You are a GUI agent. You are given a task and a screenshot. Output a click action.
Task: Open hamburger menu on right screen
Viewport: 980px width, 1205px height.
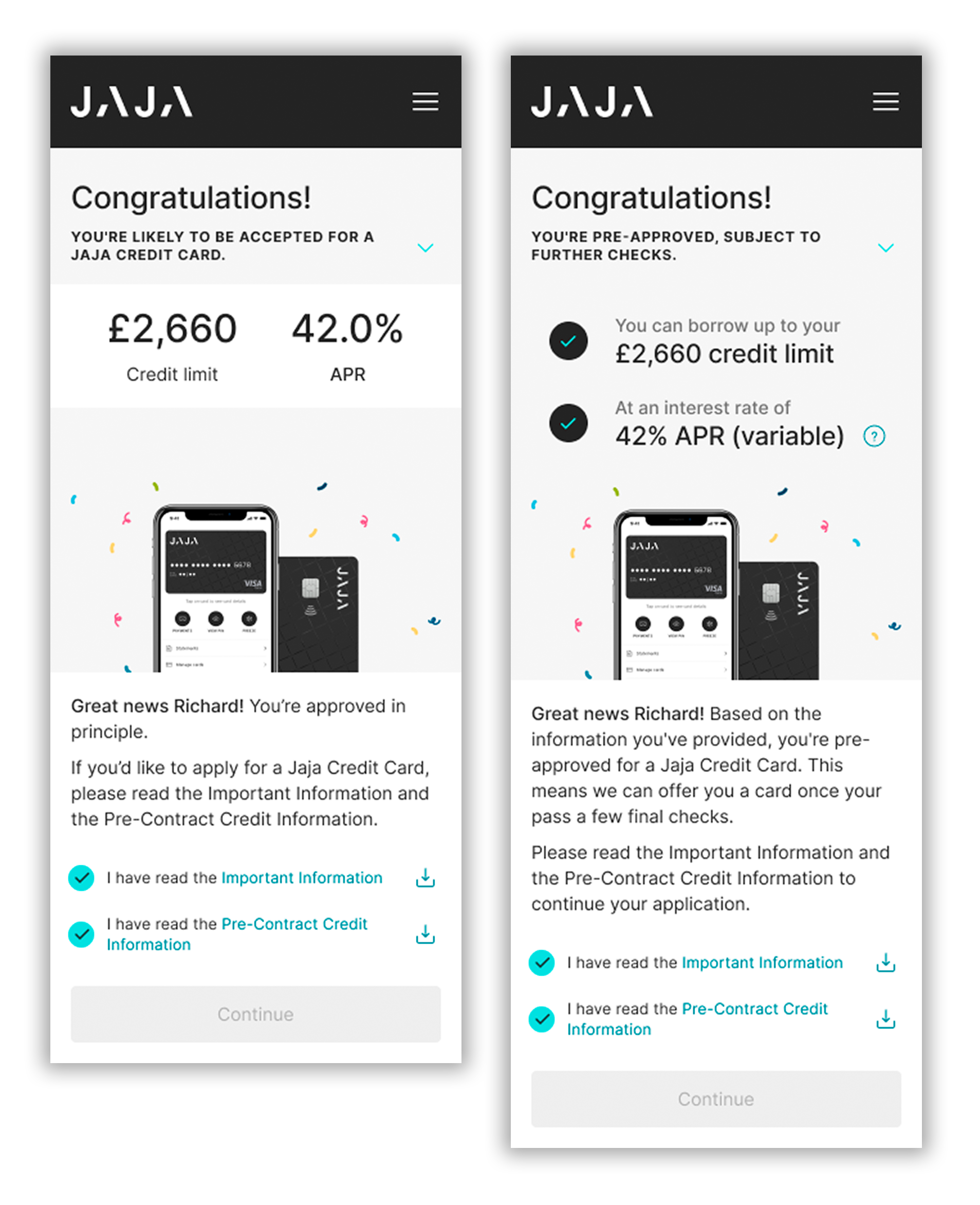[885, 102]
